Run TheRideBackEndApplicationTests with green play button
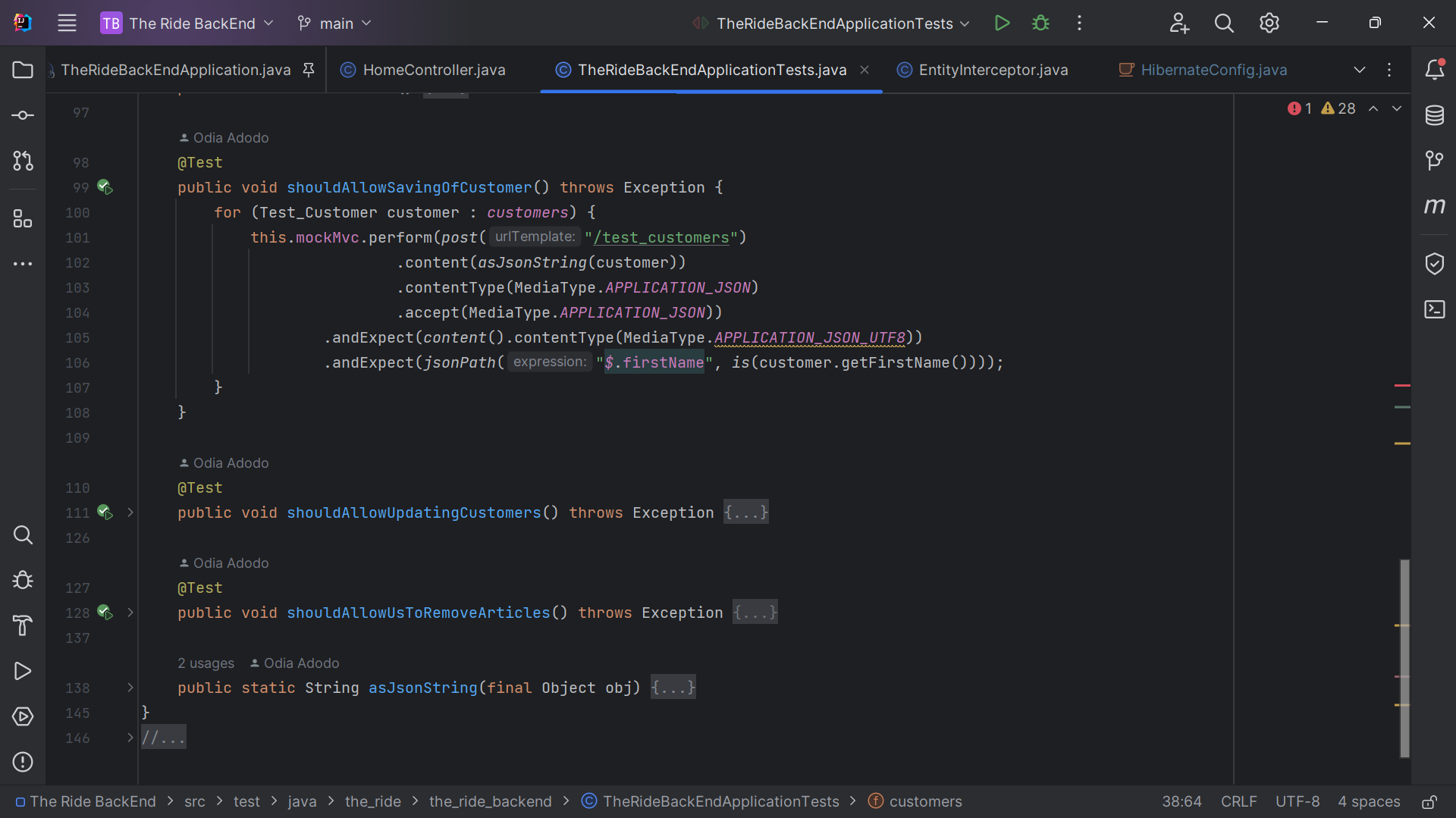Viewport: 1456px width, 818px height. click(1002, 23)
